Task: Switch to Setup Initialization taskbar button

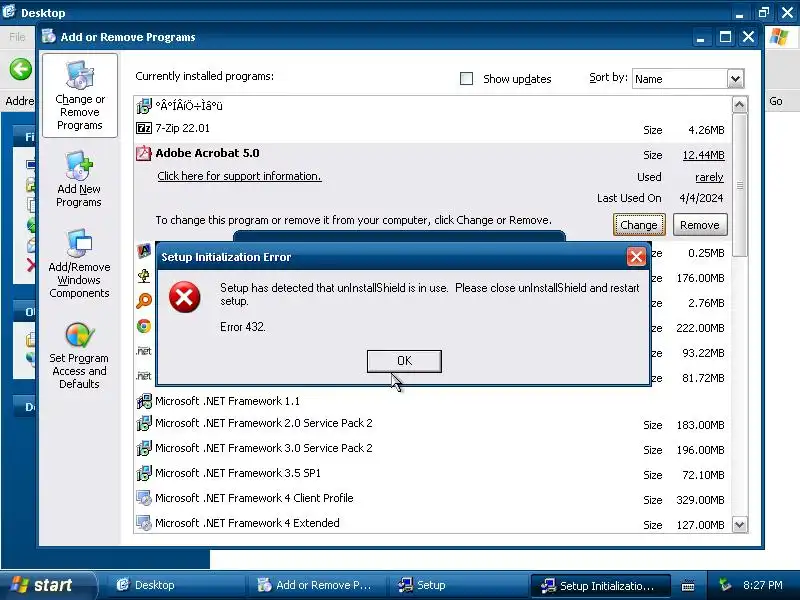Action: [600, 586]
